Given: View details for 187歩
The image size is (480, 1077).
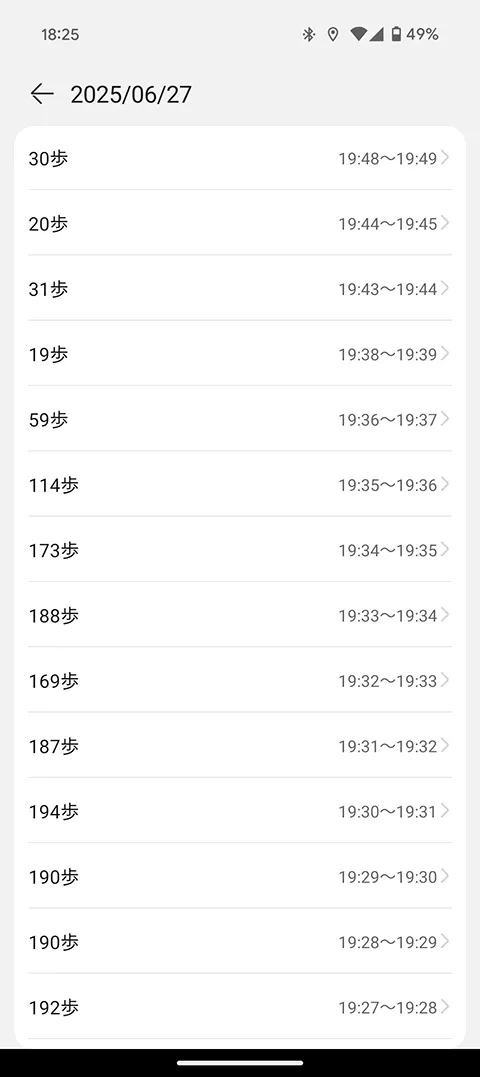Looking at the screenshot, I should 240,745.
